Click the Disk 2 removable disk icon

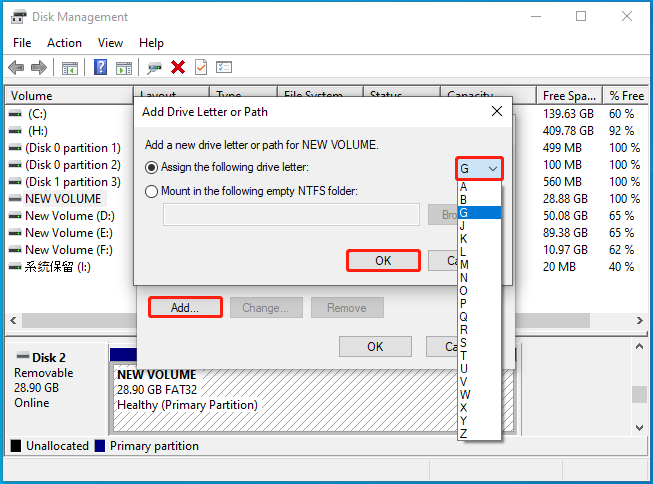[22, 356]
